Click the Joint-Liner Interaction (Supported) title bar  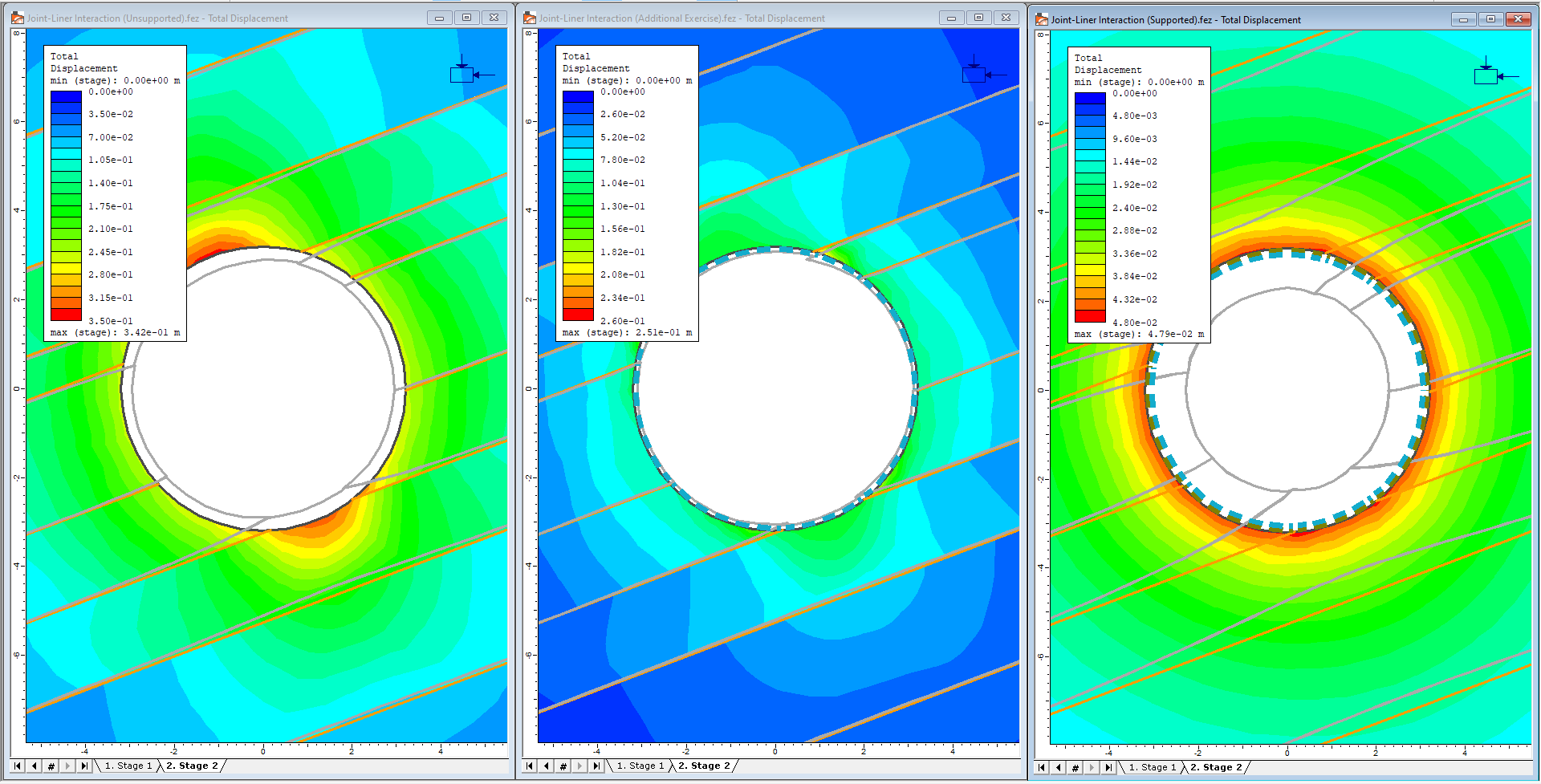[x=1204, y=19]
